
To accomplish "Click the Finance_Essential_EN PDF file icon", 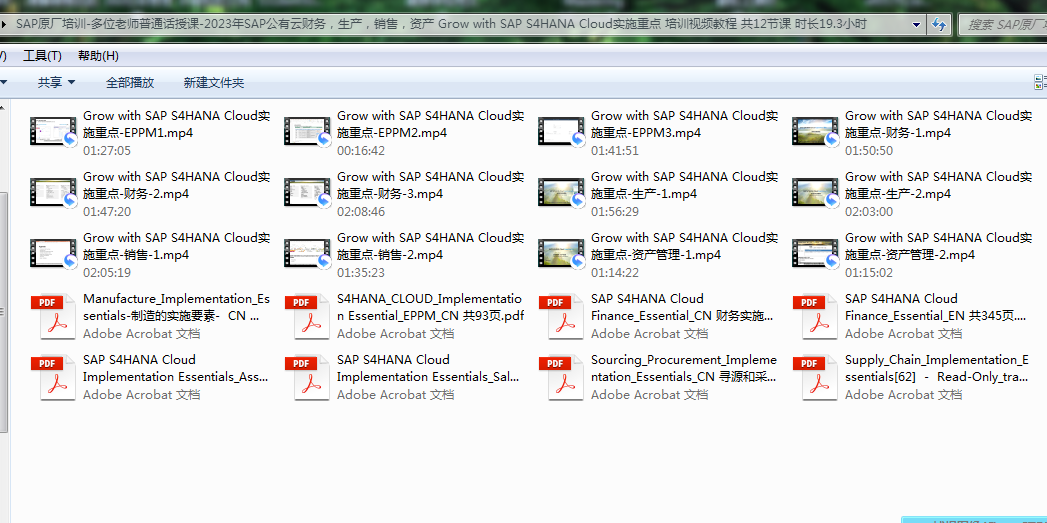I will [816, 317].
